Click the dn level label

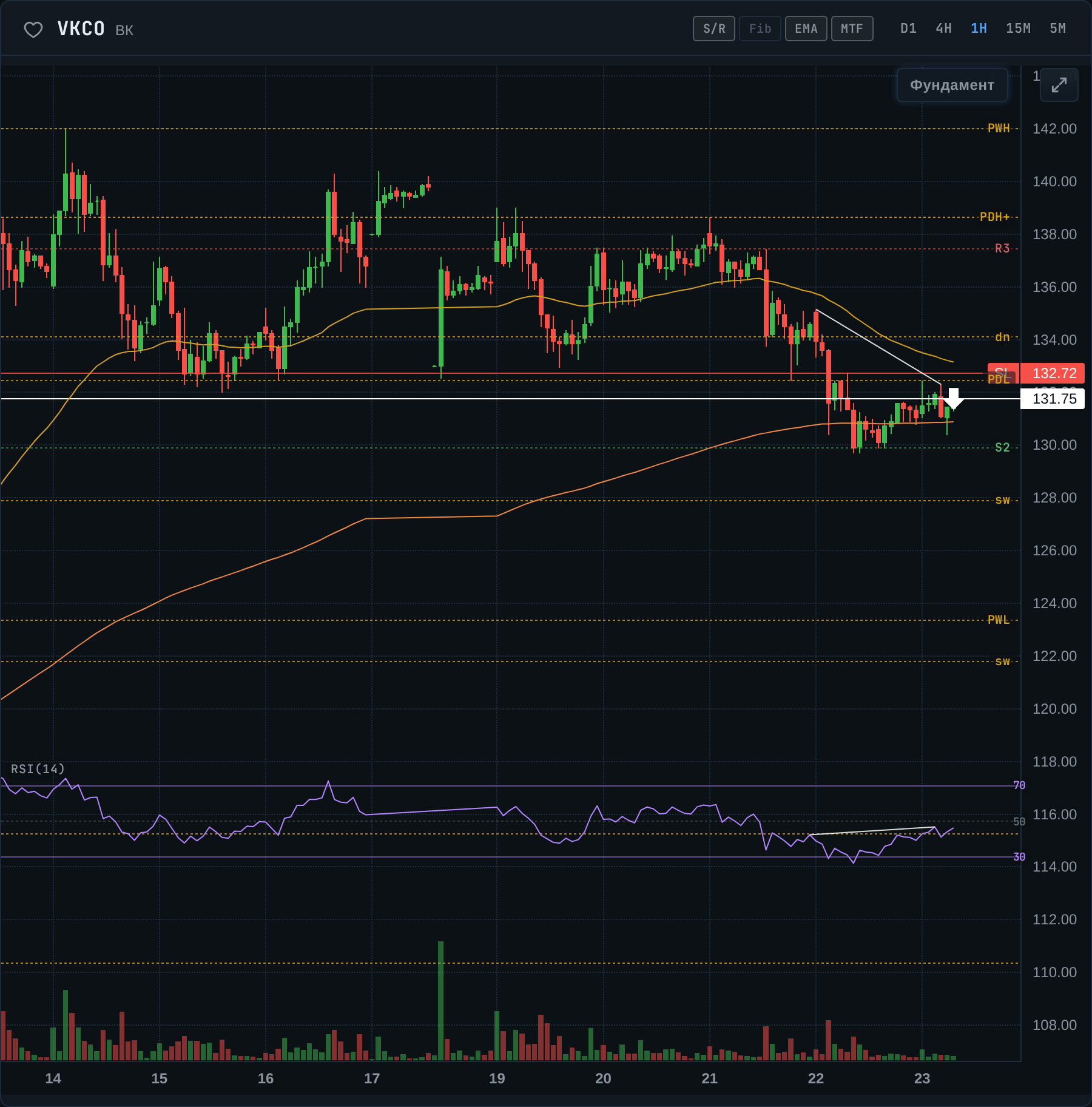tap(1002, 337)
